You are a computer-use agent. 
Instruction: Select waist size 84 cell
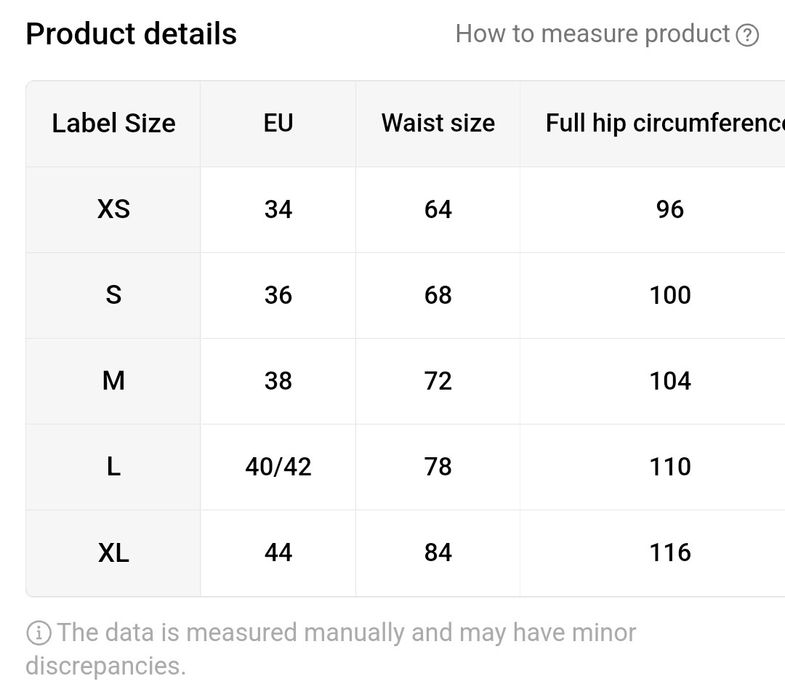tap(438, 553)
